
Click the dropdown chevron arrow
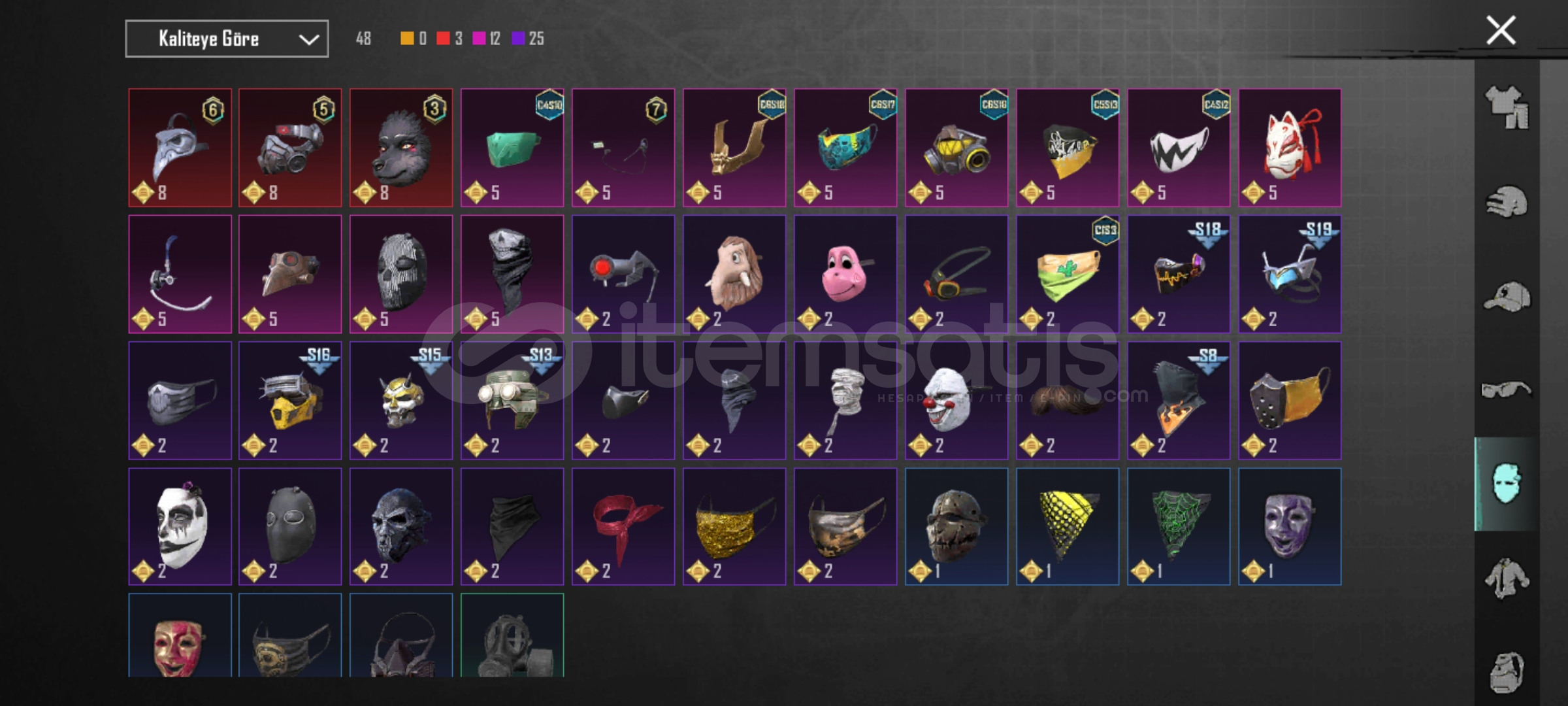pyautogui.click(x=308, y=39)
